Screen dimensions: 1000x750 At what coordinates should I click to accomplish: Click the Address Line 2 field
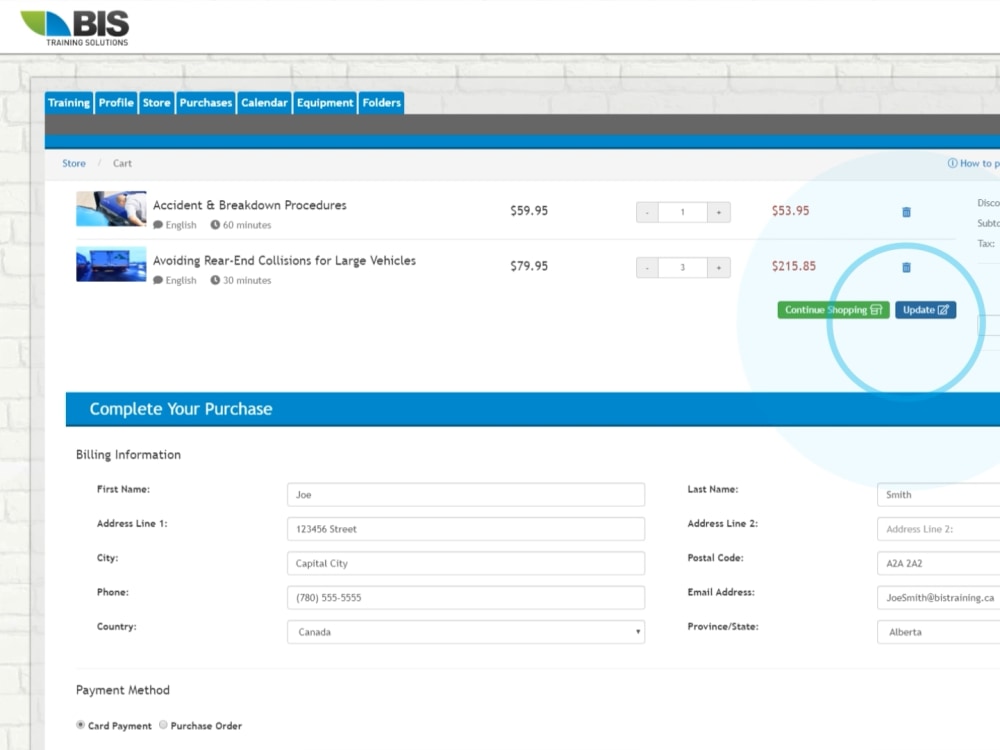pos(938,529)
